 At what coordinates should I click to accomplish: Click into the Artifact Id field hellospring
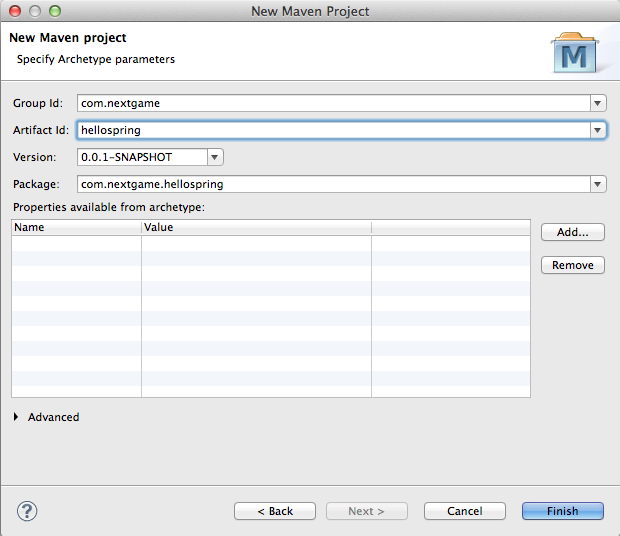334,130
